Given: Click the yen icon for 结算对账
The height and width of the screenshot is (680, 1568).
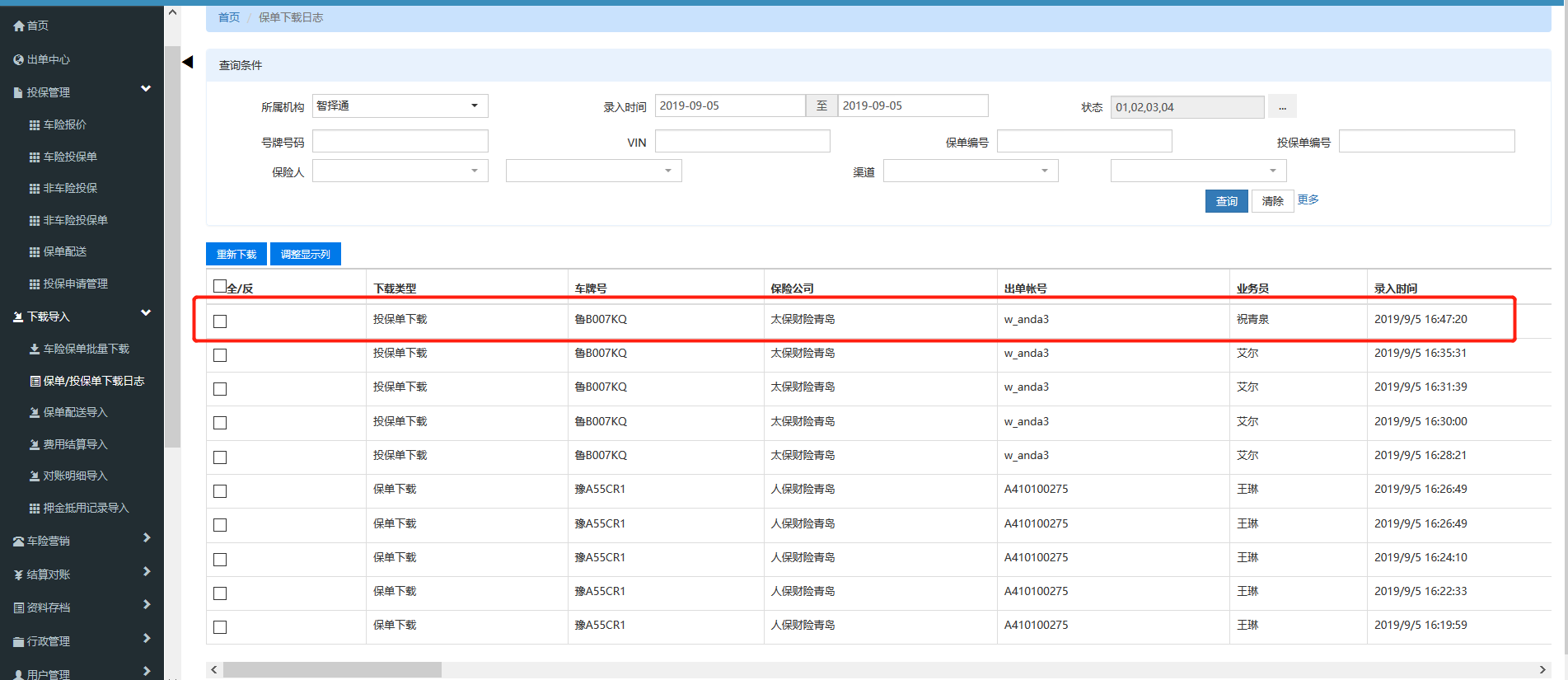Looking at the screenshot, I should pos(18,575).
